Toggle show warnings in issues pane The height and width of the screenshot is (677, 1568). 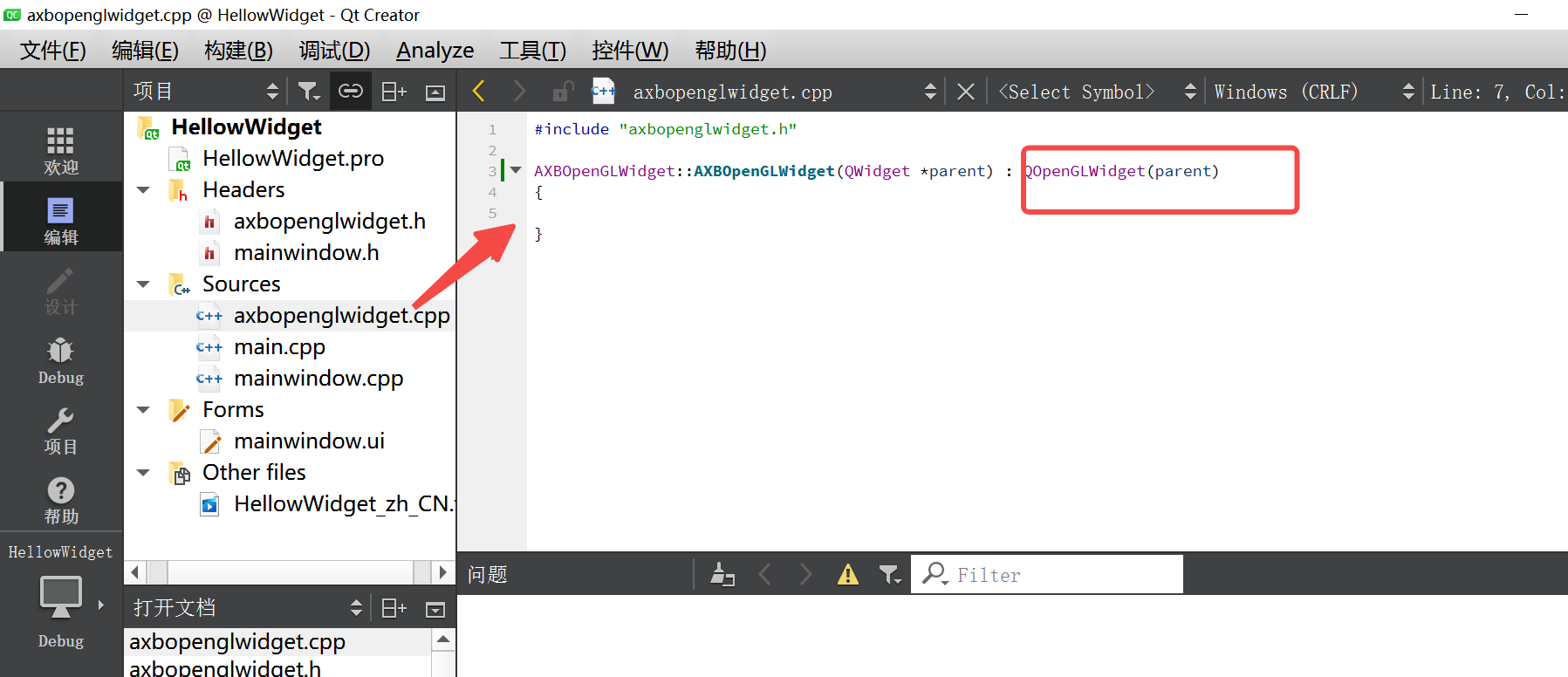(848, 574)
